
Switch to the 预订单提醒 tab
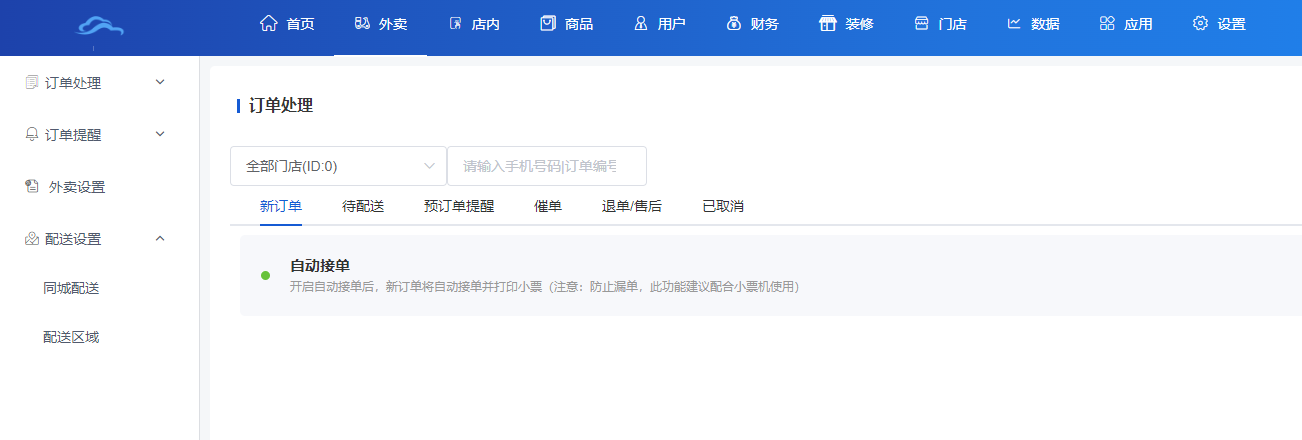click(x=459, y=206)
